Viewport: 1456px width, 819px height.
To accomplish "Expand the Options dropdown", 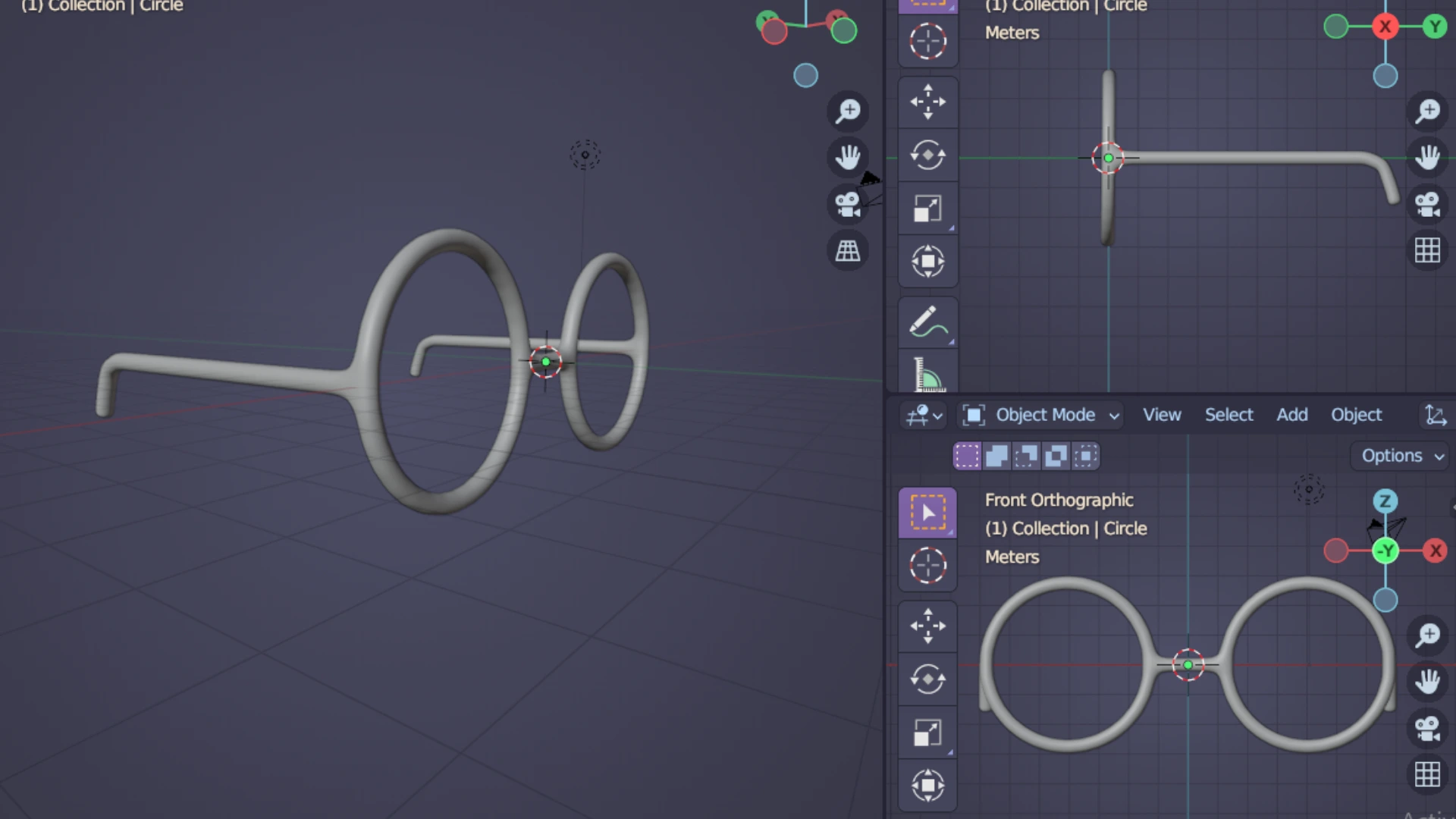I will (1402, 456).
